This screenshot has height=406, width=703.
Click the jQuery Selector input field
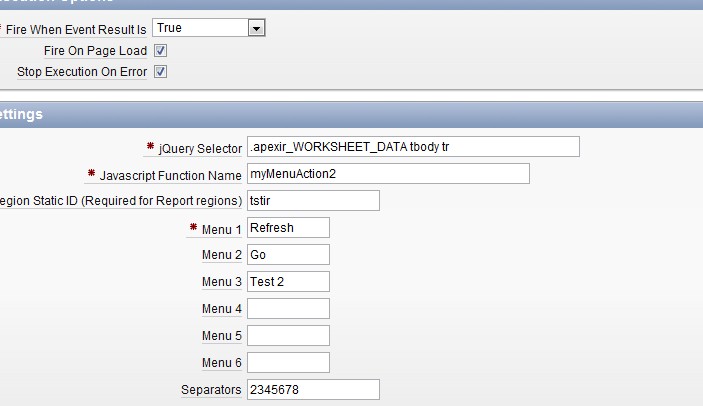[x=413, y=147]
